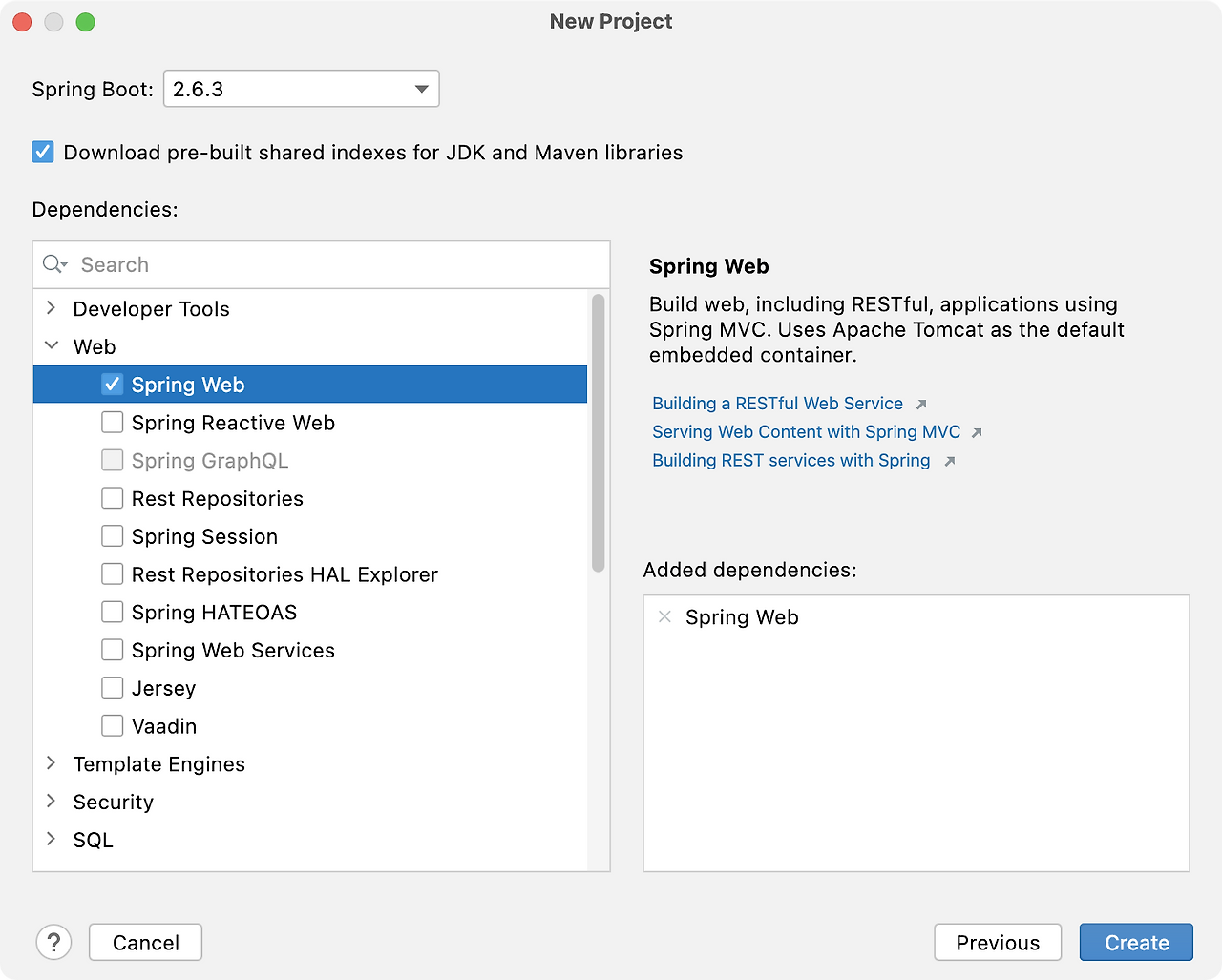Remove Spring Web using the X icon
1222x980 pixels.
coord(664,617)
